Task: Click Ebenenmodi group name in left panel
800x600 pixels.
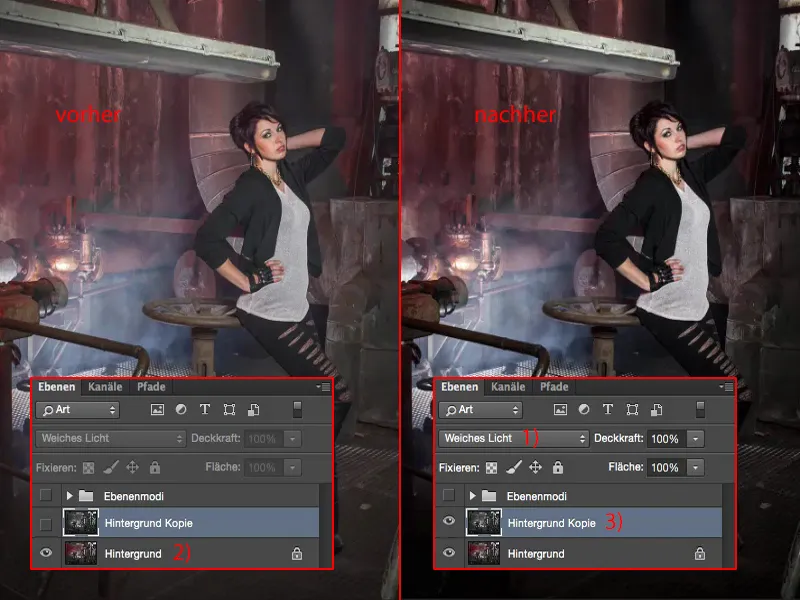Action: pos(134,496)
